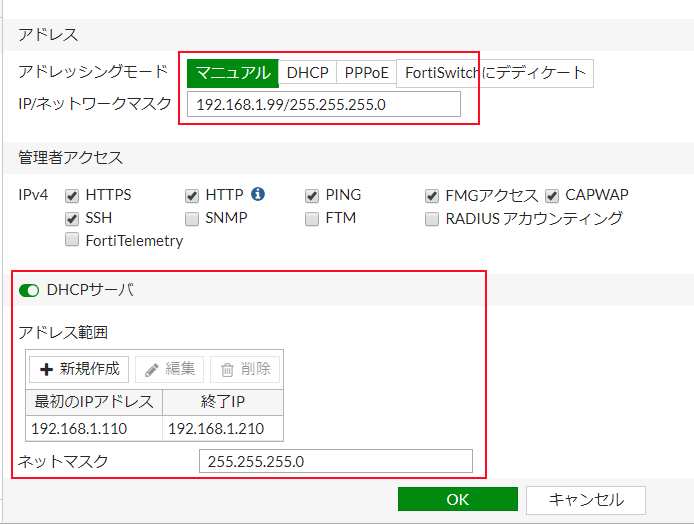
Task: Uncheck the HTTP checkbox
Action: pos(192,196)
